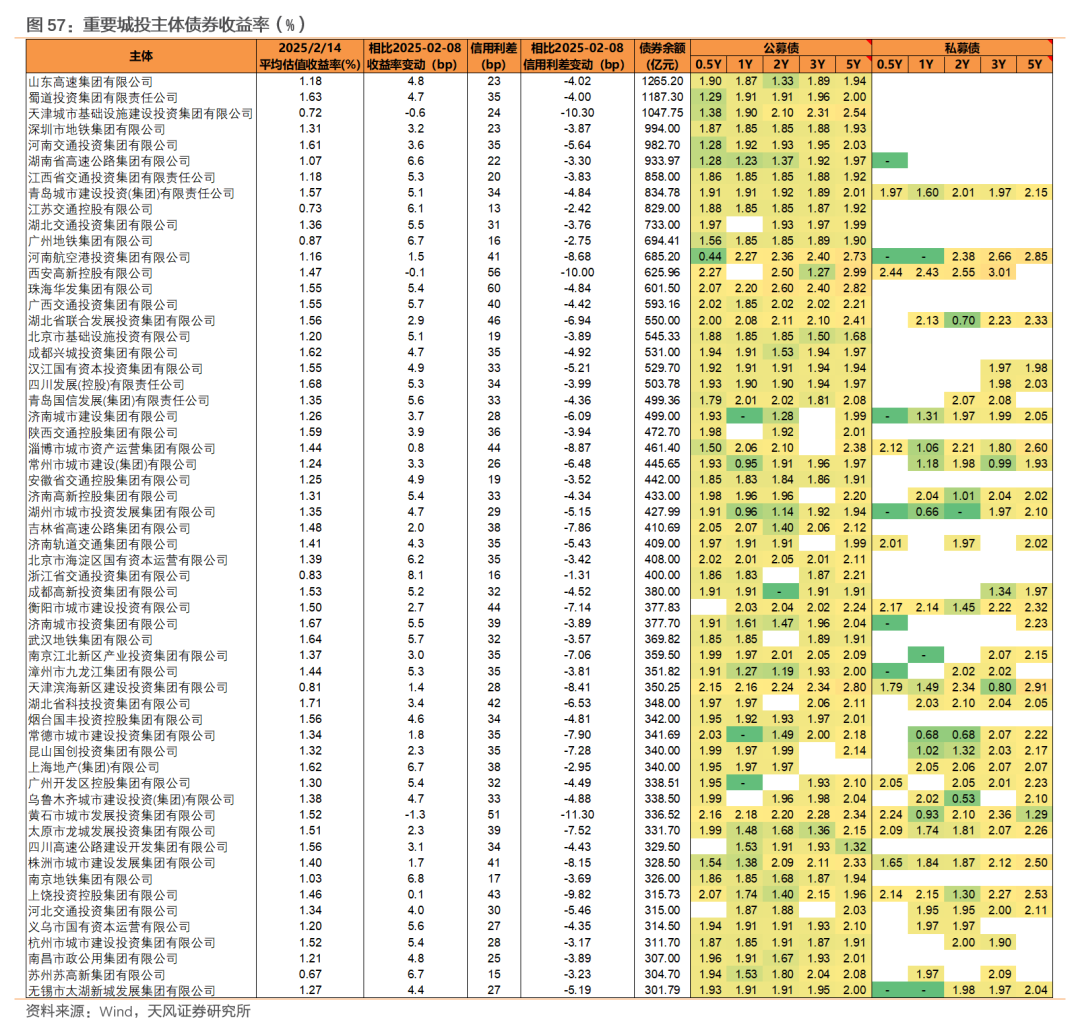Viewport: 1080px width, 1031px height.
Task: Click 江苏交通控股有限公司
Action: (x=90, y=209)
